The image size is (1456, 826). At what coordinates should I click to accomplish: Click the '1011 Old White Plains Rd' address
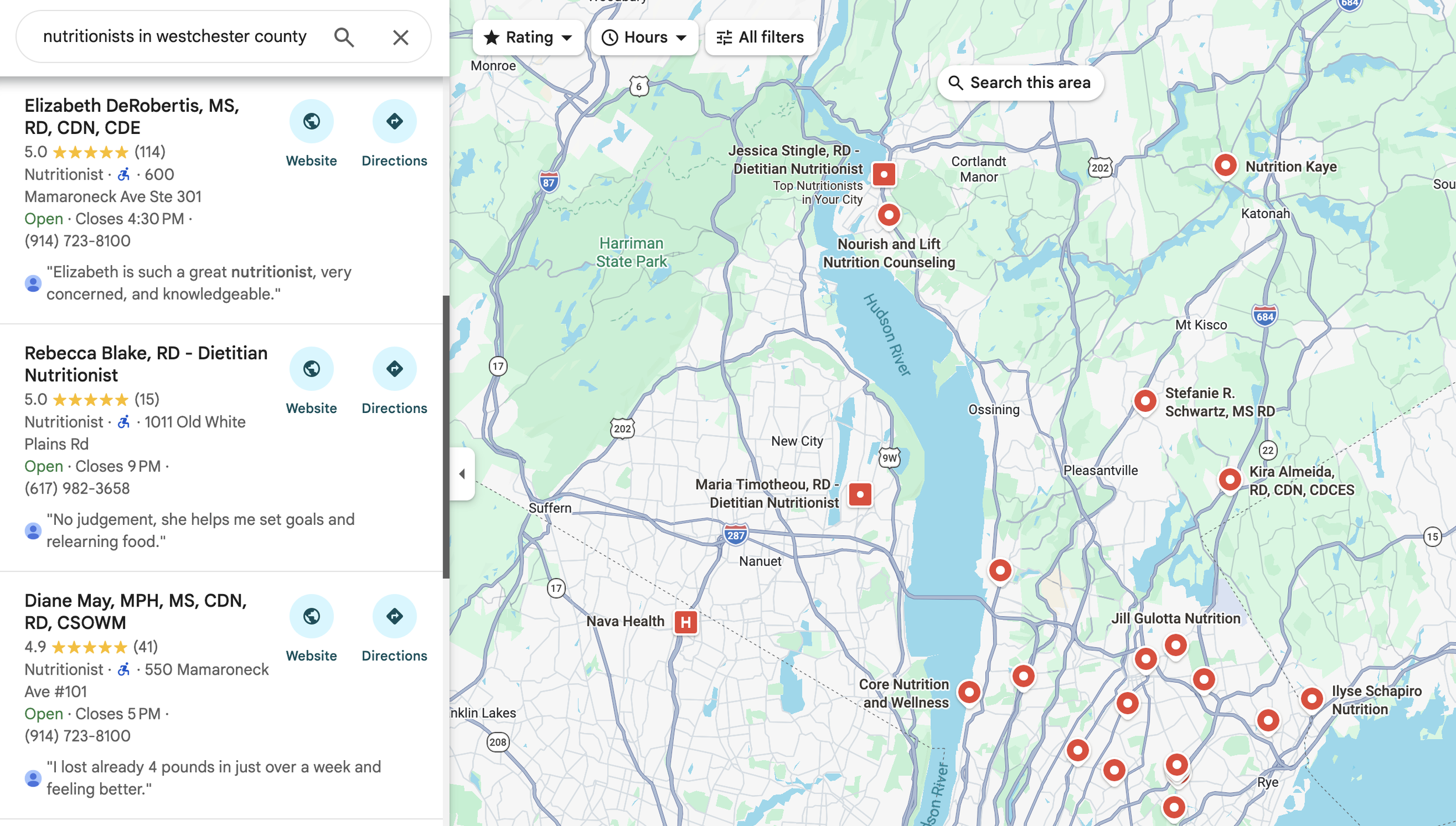[x=135, y=433]
